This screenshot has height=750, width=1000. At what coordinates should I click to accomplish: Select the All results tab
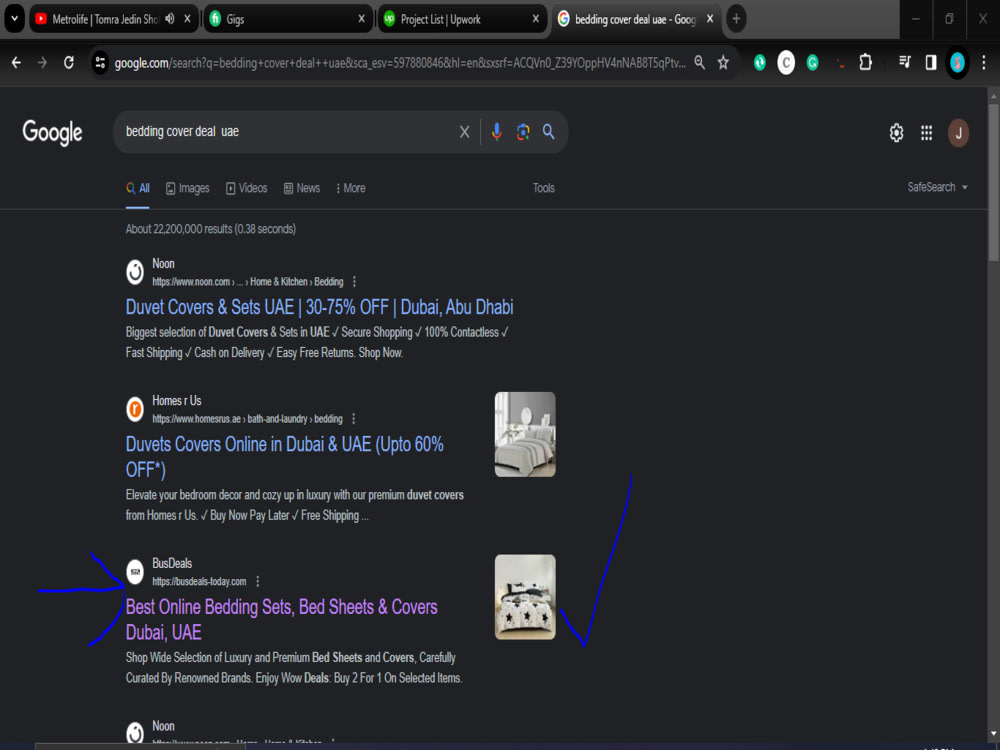138,188
